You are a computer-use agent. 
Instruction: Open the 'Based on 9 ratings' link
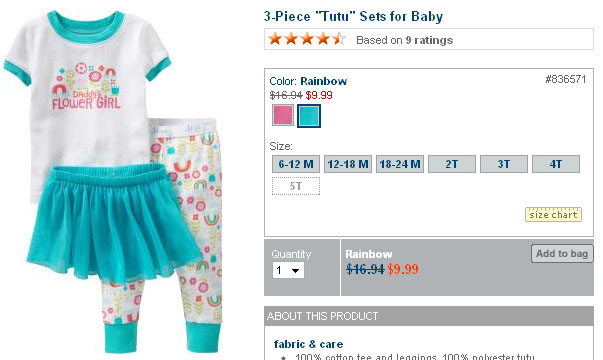pos(404,40)
